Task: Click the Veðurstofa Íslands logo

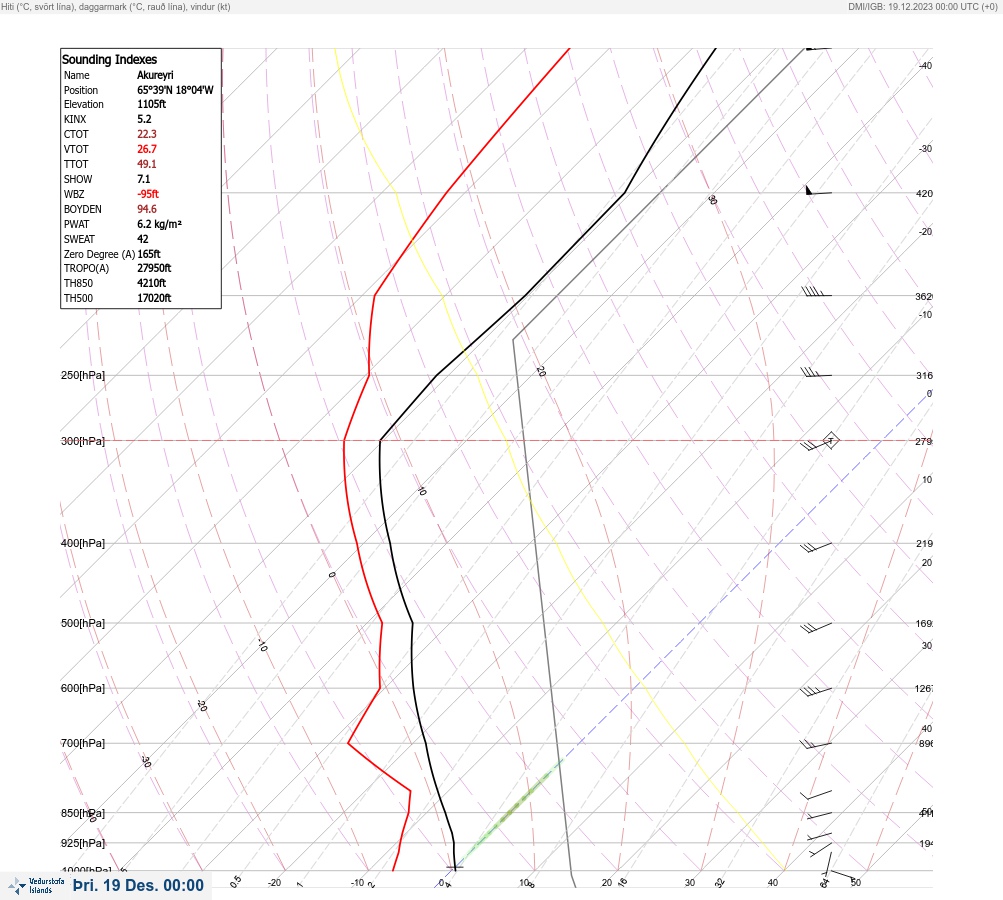Action: [x=36, y=885]
